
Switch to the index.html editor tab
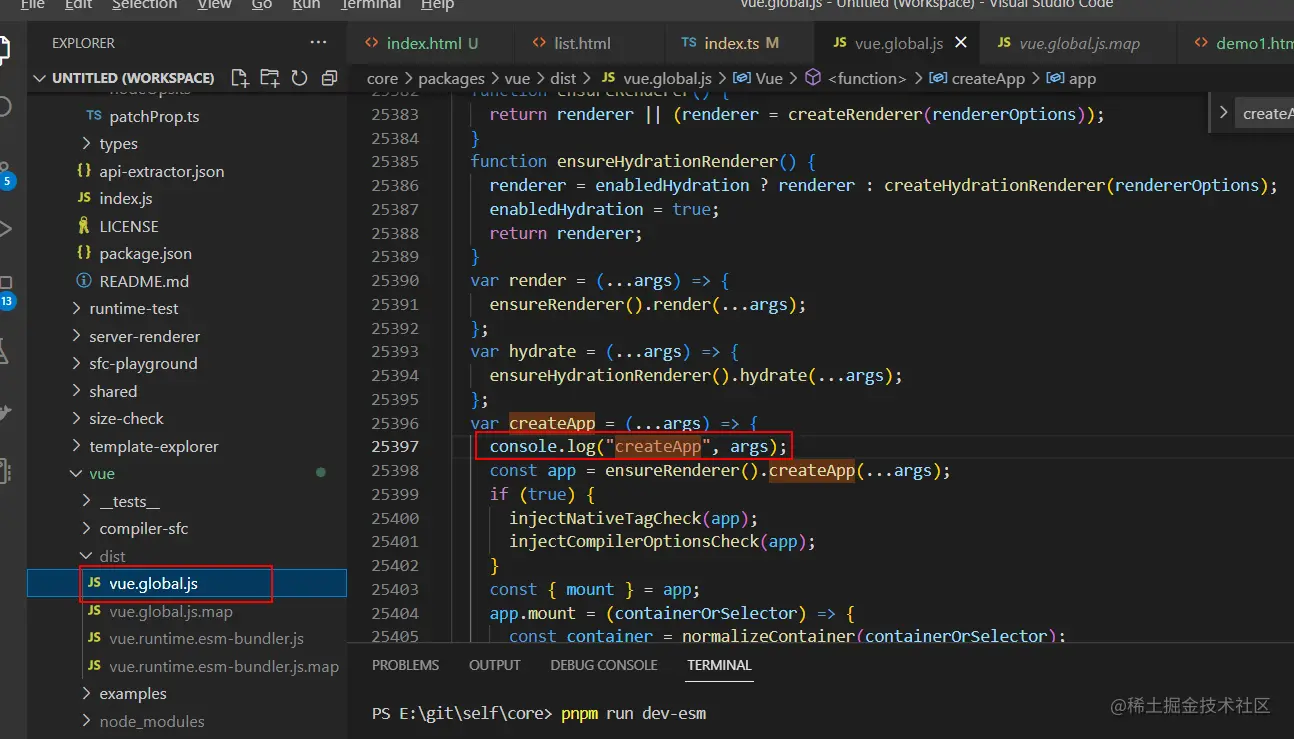[x=431, y=43]
